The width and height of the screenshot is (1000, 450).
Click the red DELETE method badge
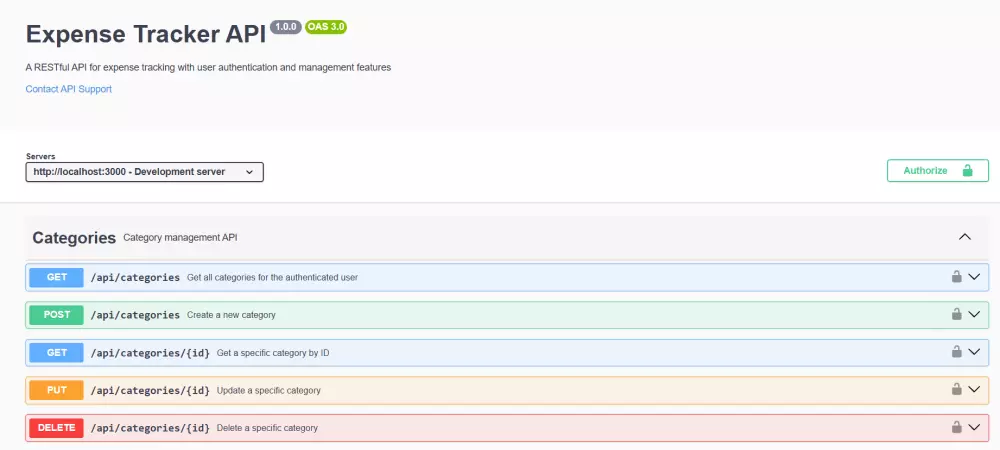point(57,428)
